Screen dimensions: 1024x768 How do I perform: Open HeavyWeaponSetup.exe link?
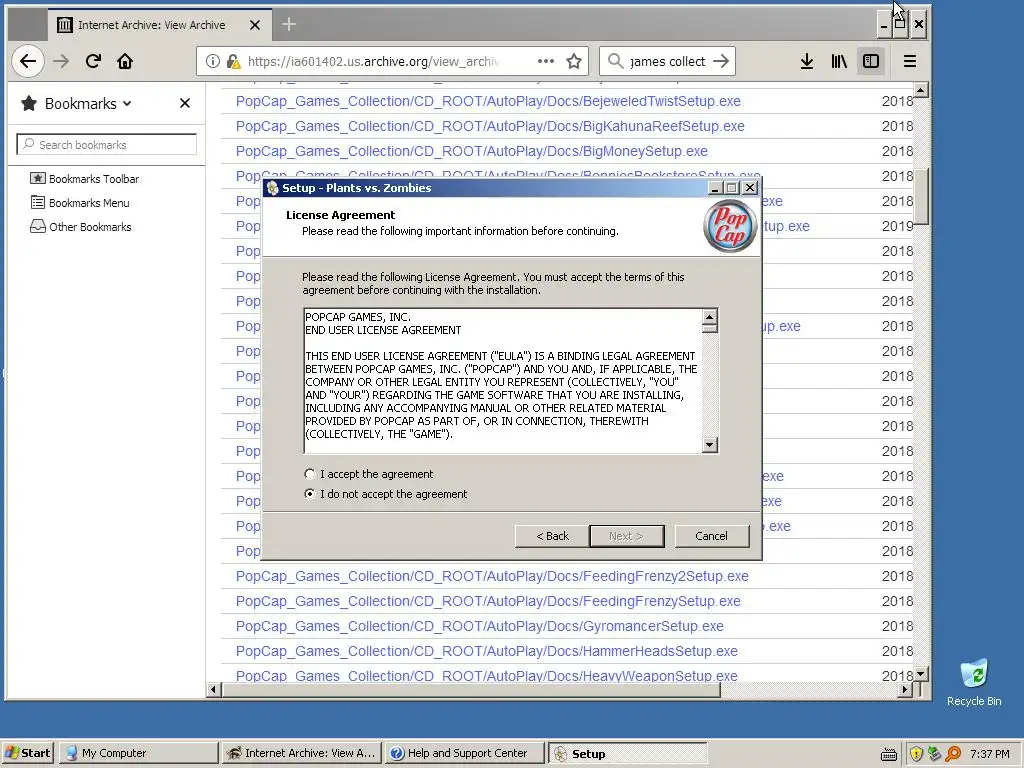tap(487, 675)
